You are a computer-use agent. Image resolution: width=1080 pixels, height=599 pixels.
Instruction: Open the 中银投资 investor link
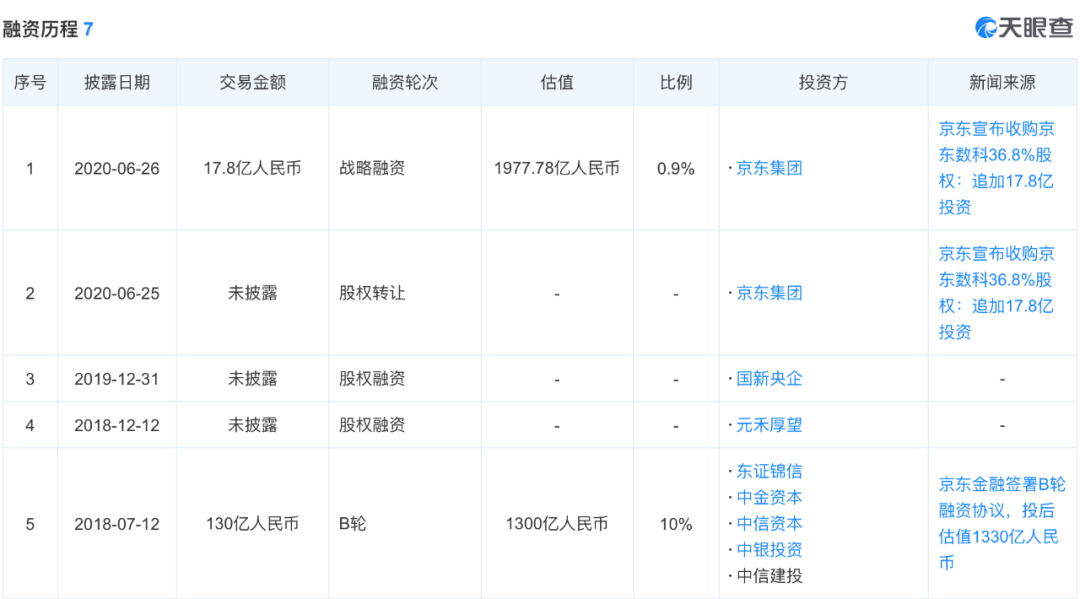[769, 550]
